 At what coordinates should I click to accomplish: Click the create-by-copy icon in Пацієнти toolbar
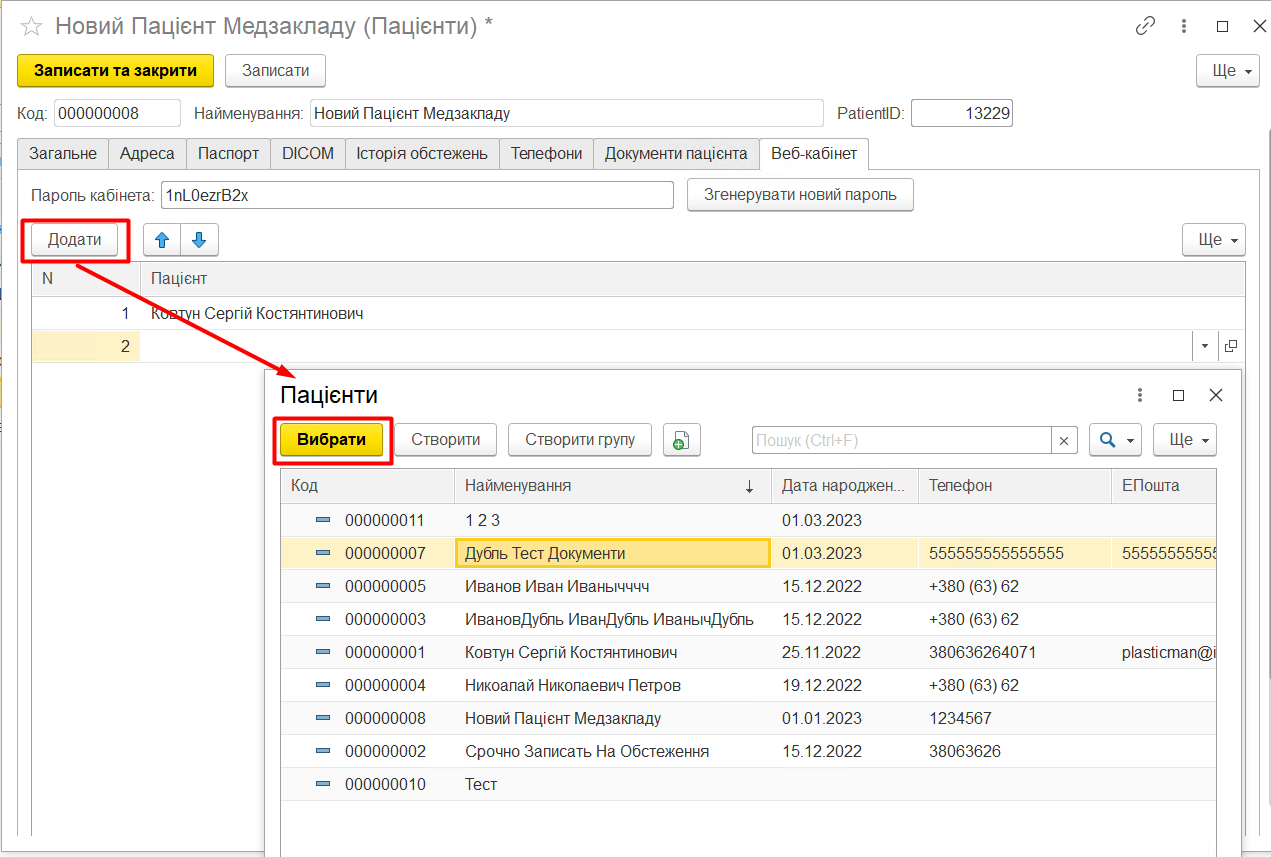(x=681, y=440)
